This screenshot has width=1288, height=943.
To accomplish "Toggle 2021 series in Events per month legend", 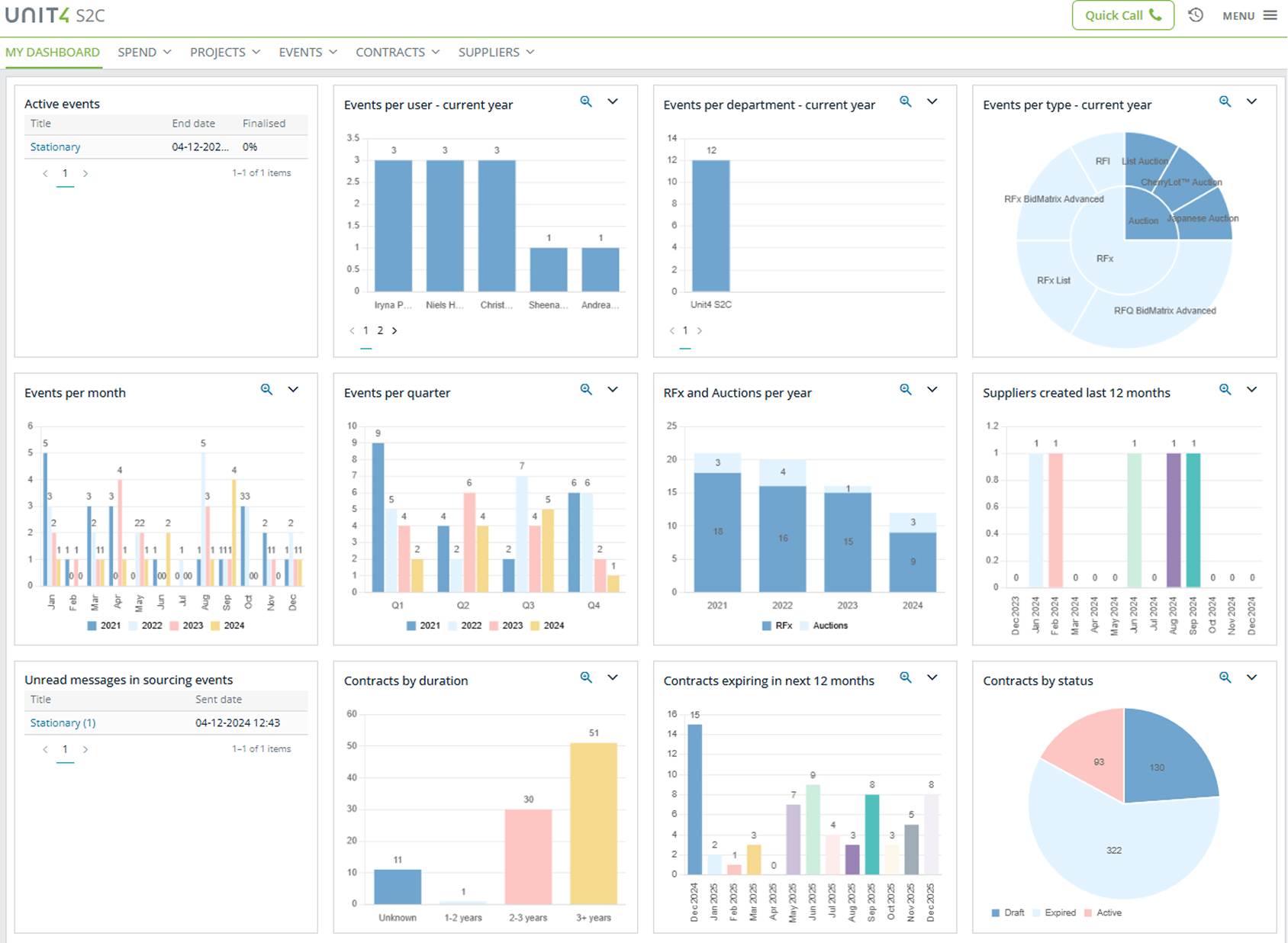I will tap(104, 626).
